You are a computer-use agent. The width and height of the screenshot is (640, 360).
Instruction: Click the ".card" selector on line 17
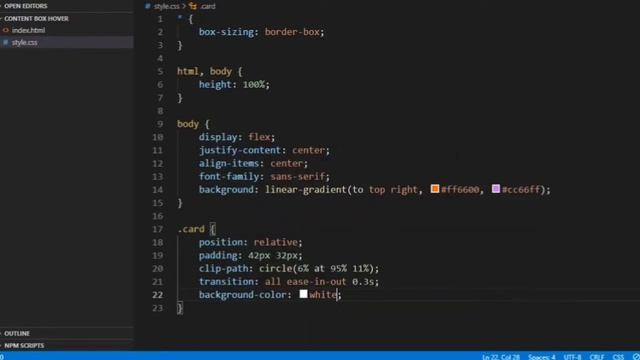point(191,229)
